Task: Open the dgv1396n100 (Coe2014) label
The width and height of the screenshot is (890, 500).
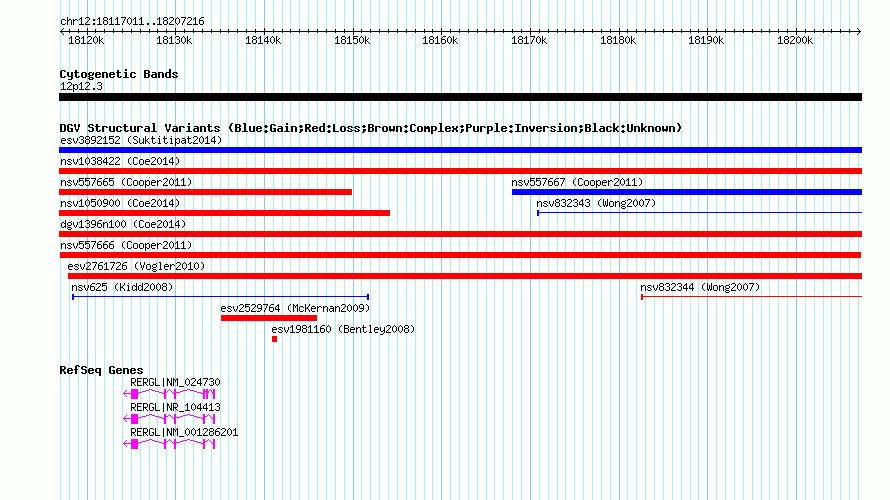Action: [123, 224]
